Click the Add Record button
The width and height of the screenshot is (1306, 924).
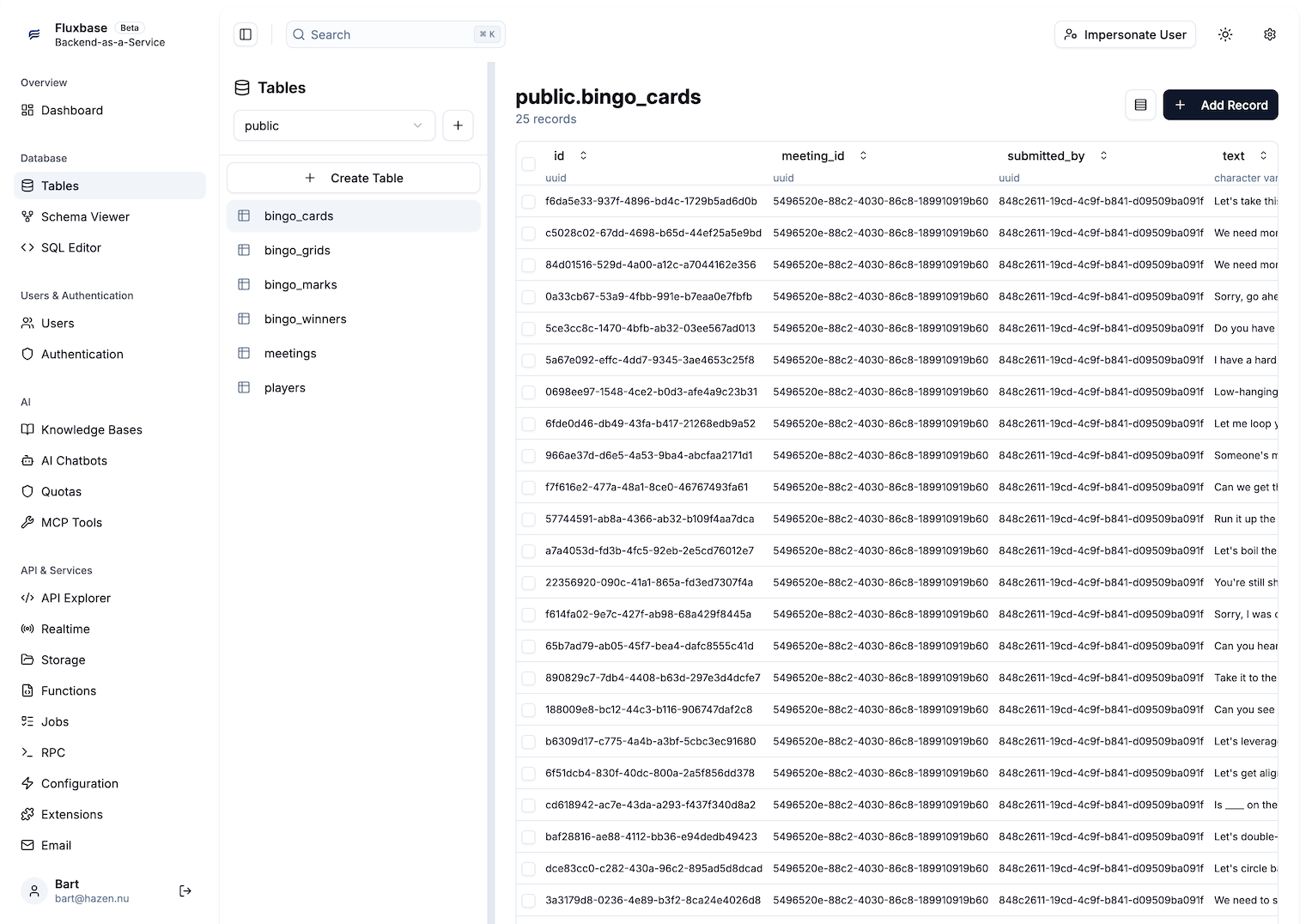point(1220,105)
